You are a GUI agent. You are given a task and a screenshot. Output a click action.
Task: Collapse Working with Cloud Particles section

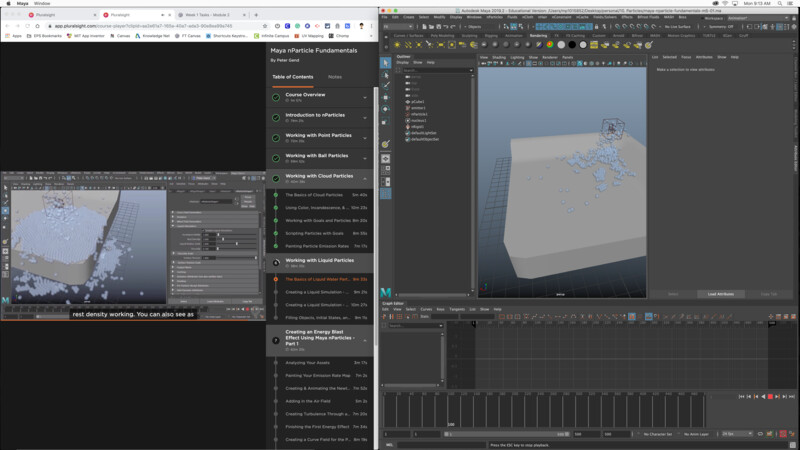pyautogui.click(x=365, y=178)
